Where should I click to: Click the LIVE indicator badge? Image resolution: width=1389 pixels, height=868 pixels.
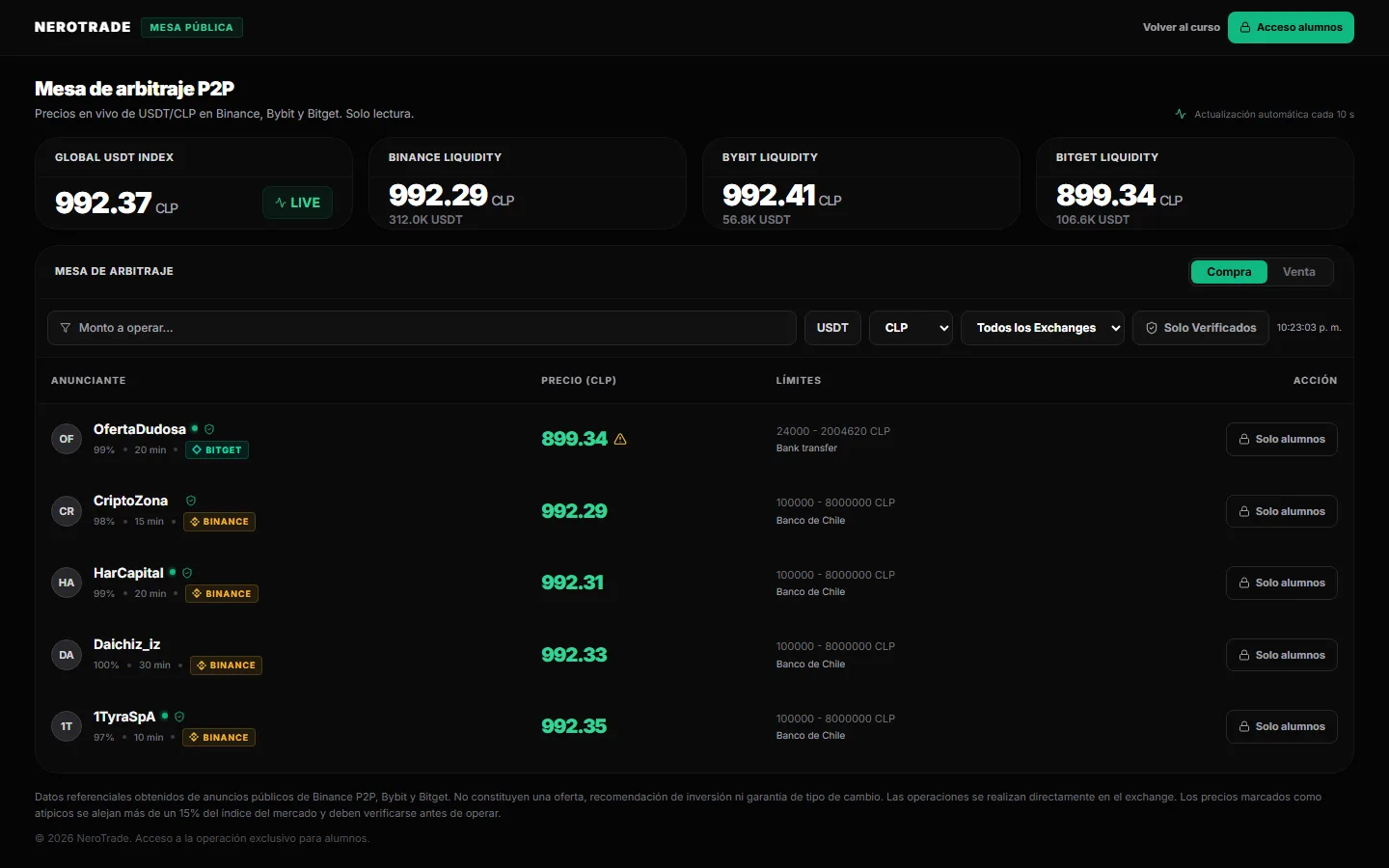(298, 203)
